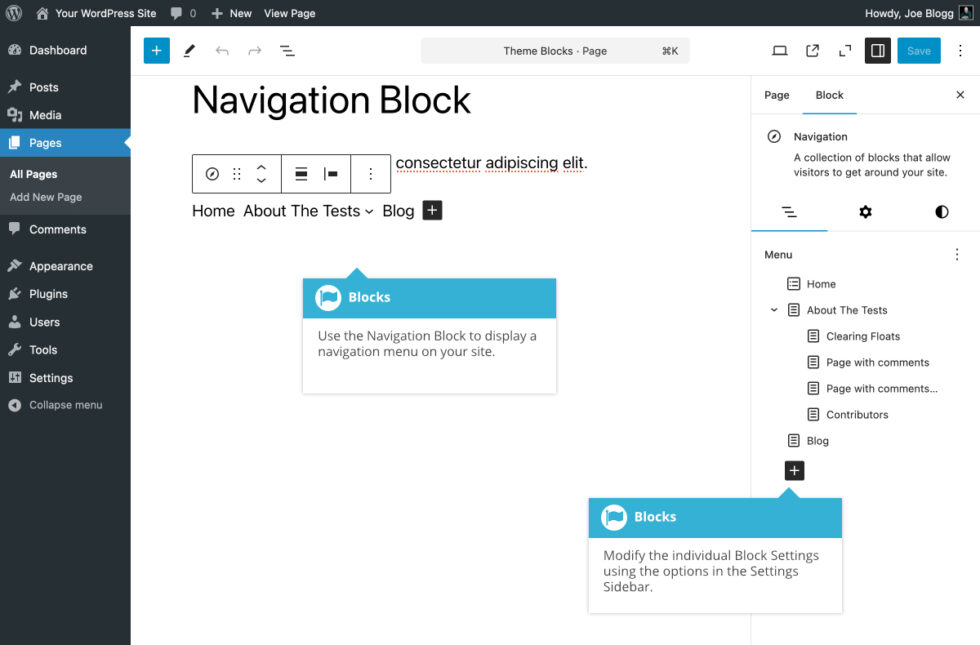Open the Styles half-circle tab
Viewport: 980px width, 645px height.
pos(941,212)
